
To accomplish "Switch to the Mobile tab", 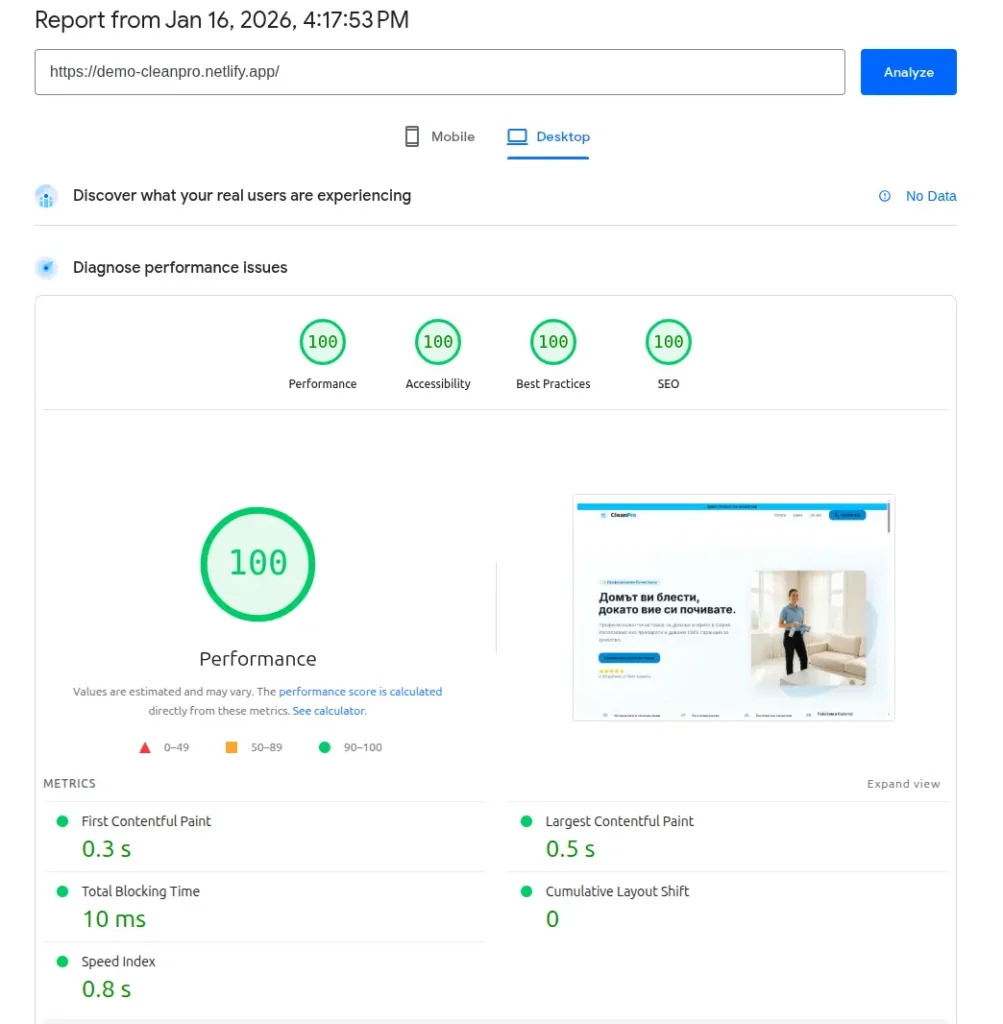I will 440,136.
